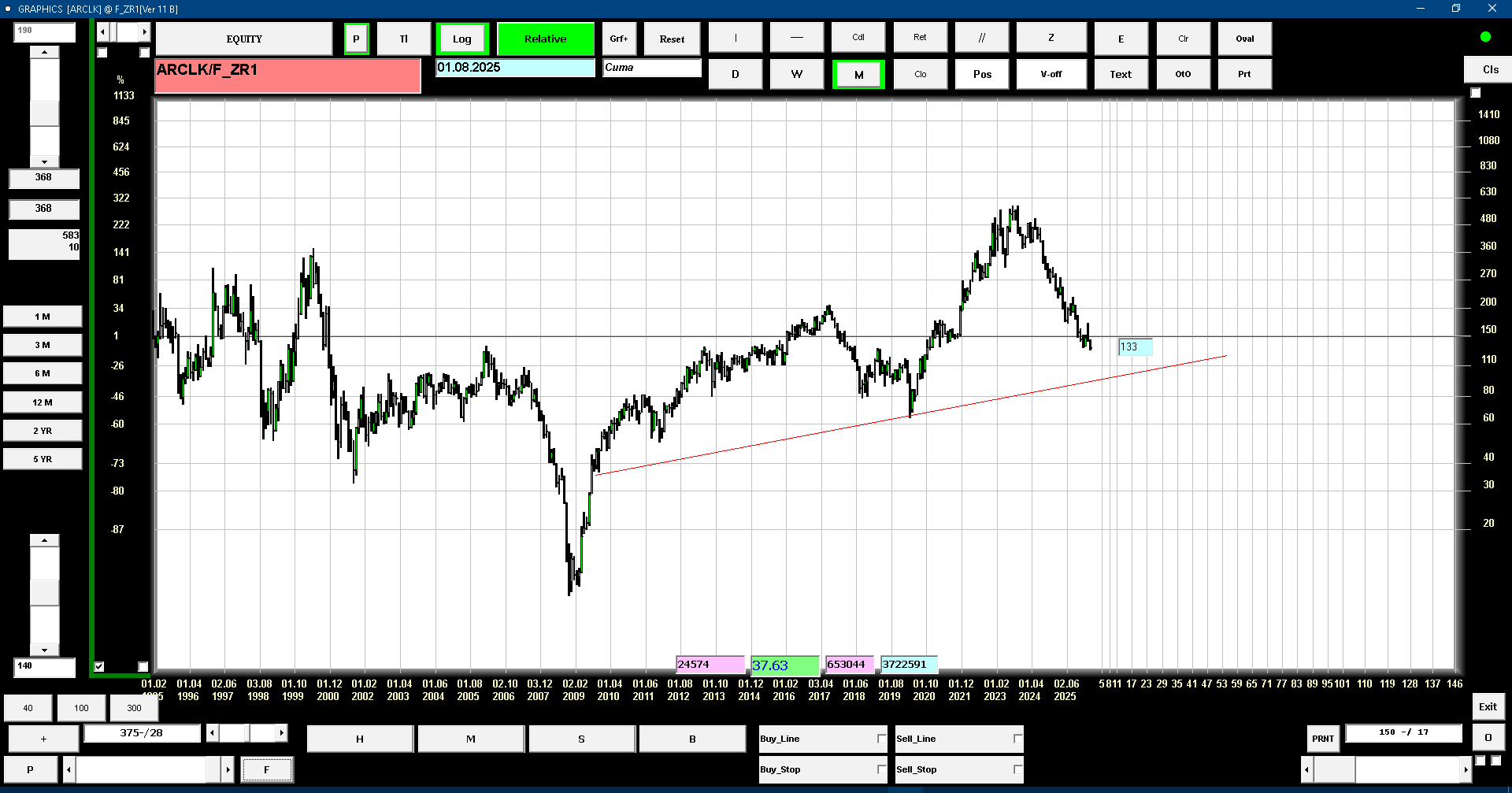Click the Text annotation tool
Screen dimensions: 1512x793
[x=1120, y=74]
